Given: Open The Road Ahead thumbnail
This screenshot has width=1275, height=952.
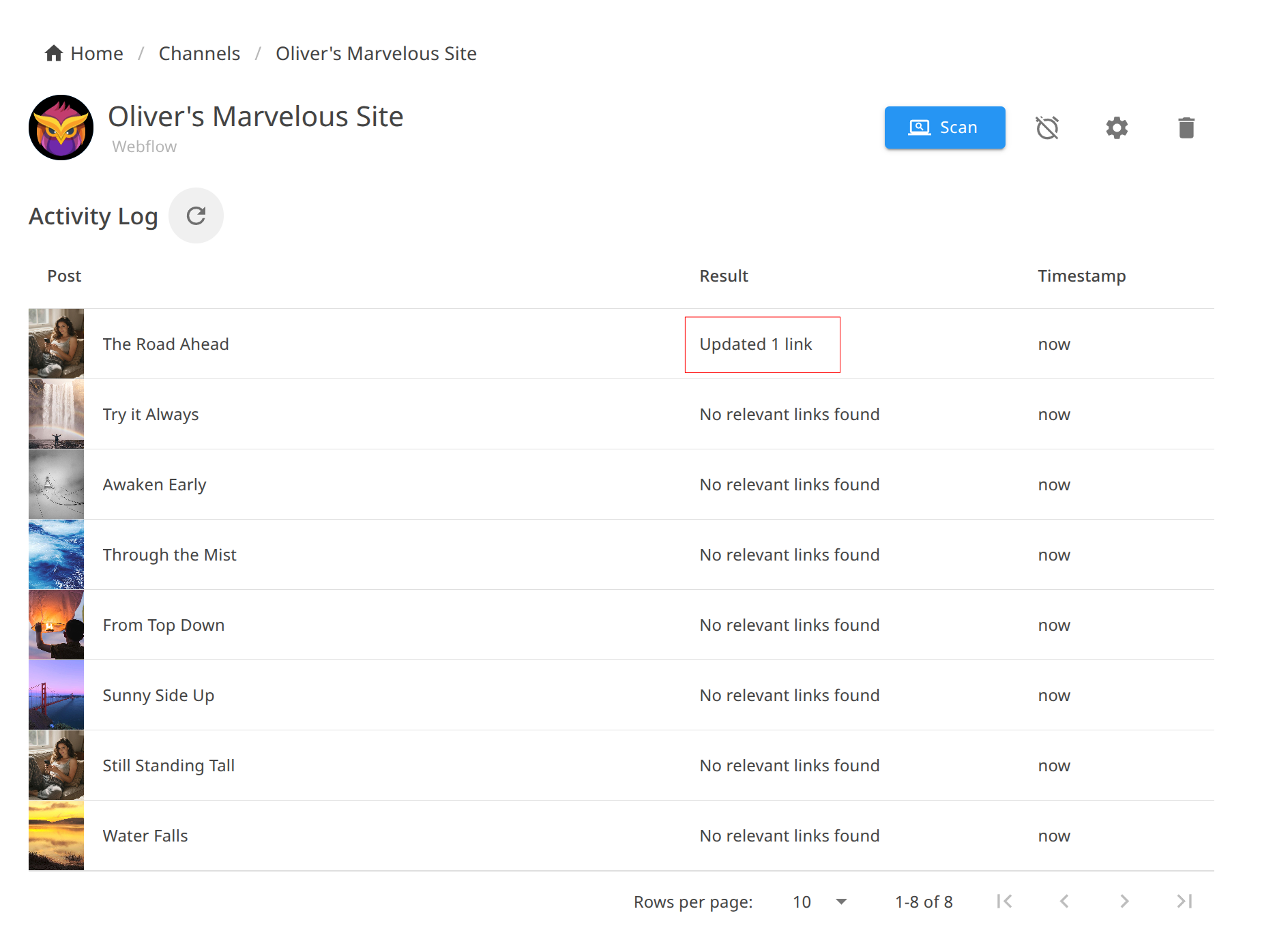Looking at the screenshot, I should (56, 344).
